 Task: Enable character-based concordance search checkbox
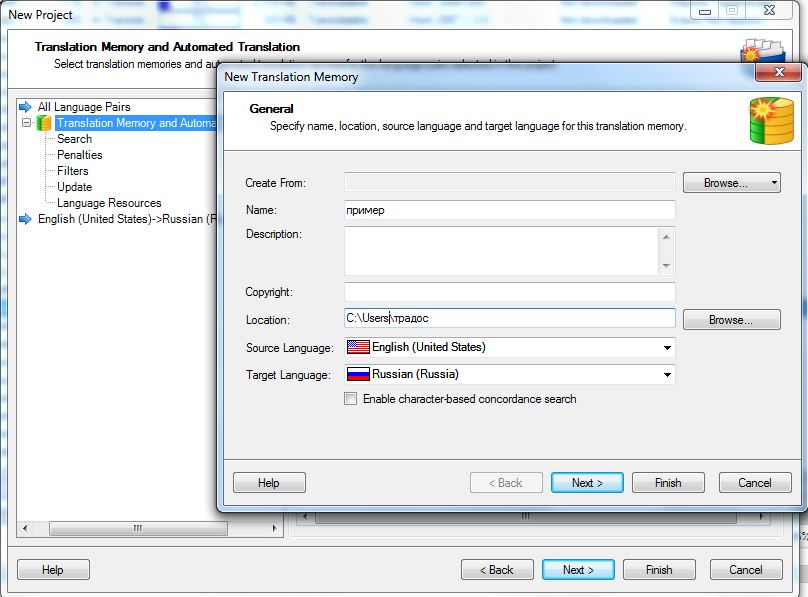(x=351, y=399)
